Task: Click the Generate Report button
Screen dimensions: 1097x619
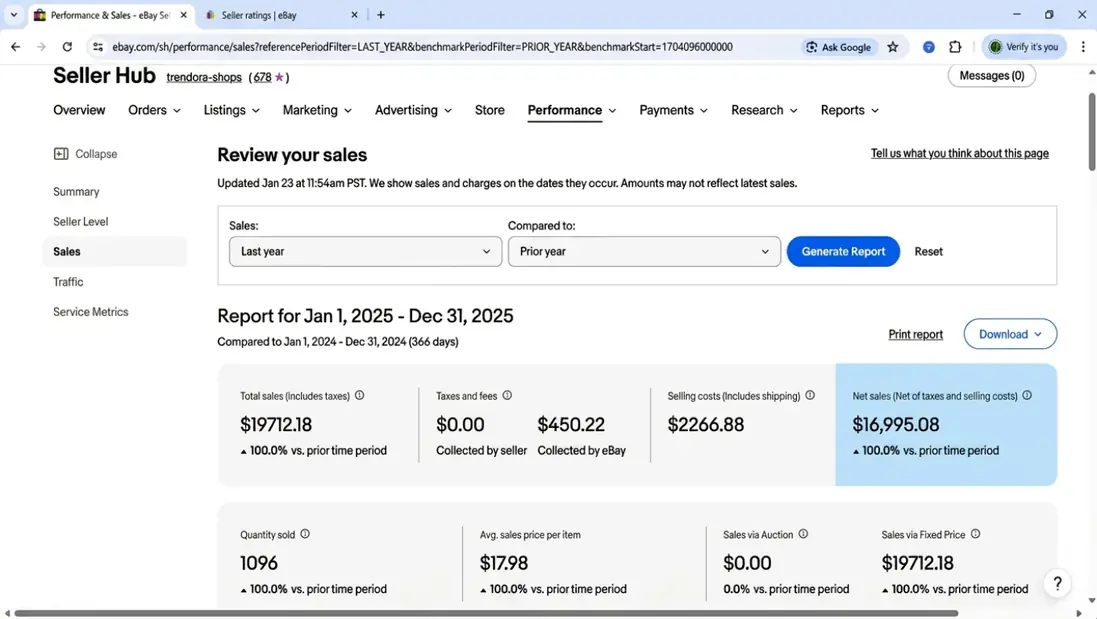Action: coord(843,251)
